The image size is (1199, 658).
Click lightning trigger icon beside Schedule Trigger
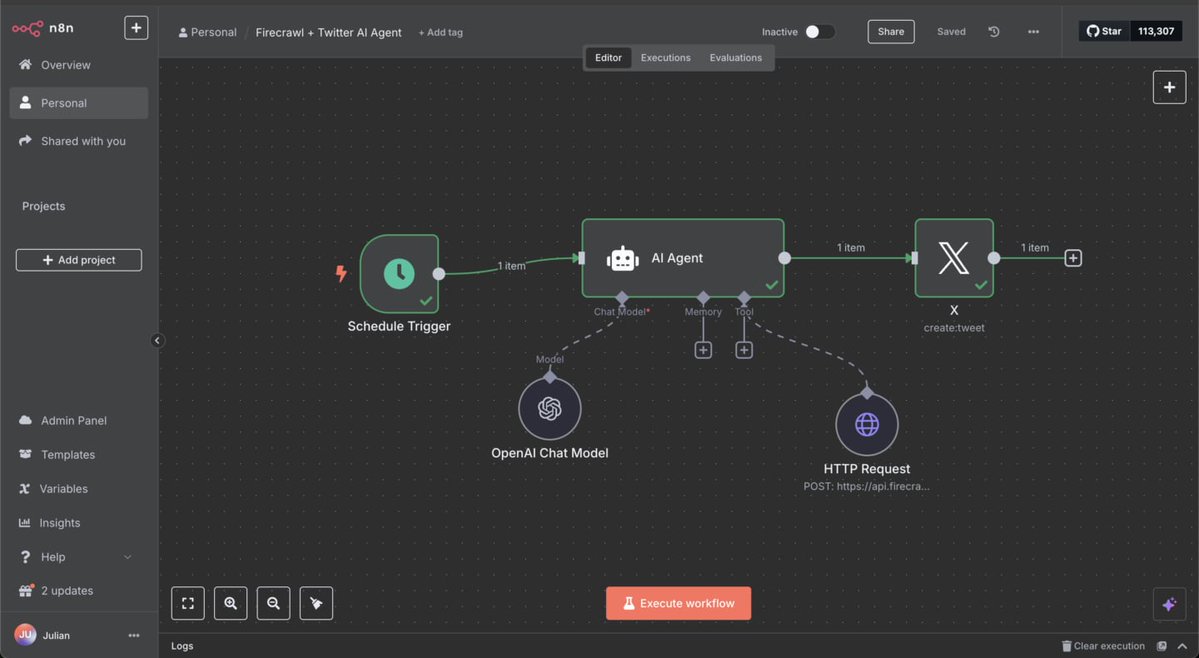point(341,273)
